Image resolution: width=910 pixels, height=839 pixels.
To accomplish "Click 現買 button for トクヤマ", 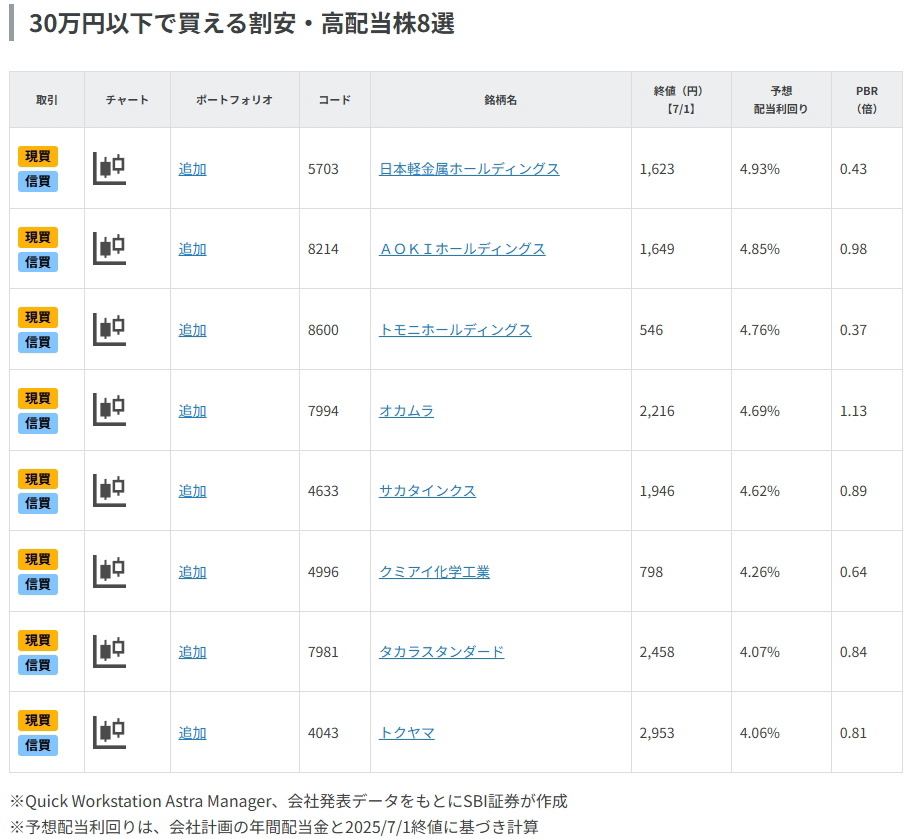I will (x=38, y=720).
